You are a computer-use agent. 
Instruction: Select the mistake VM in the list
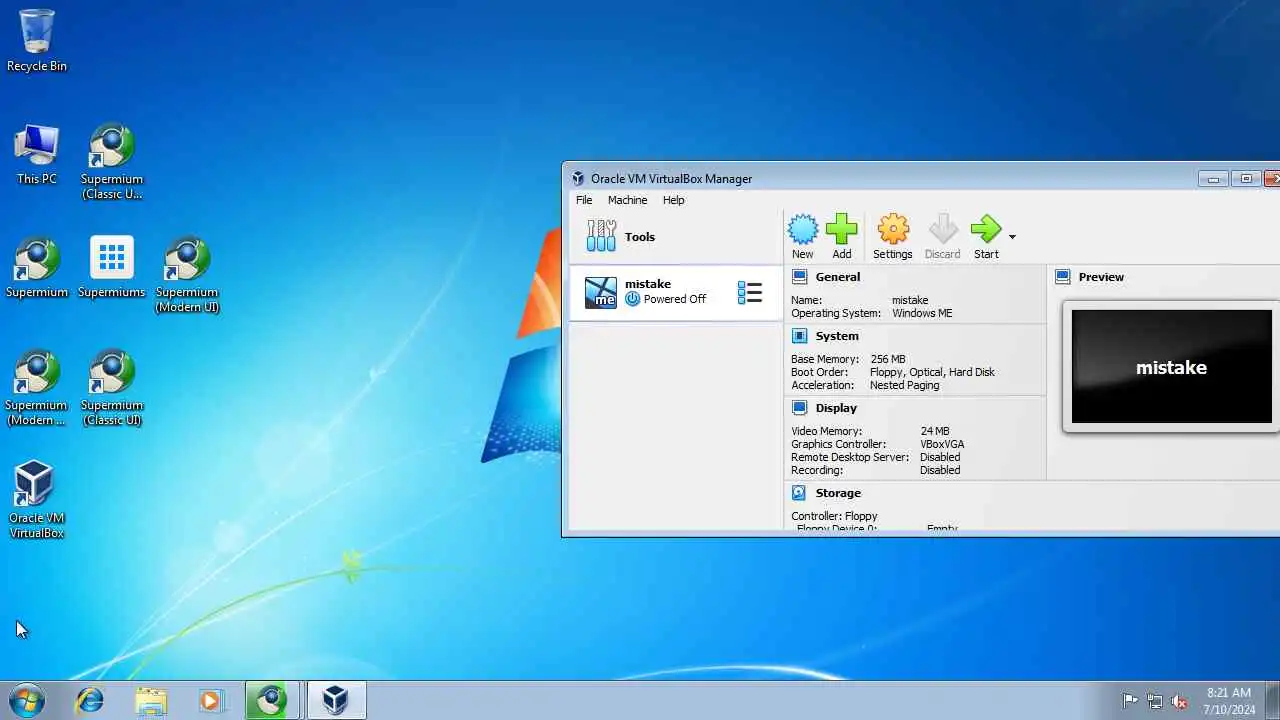click(x=675, y=292)
